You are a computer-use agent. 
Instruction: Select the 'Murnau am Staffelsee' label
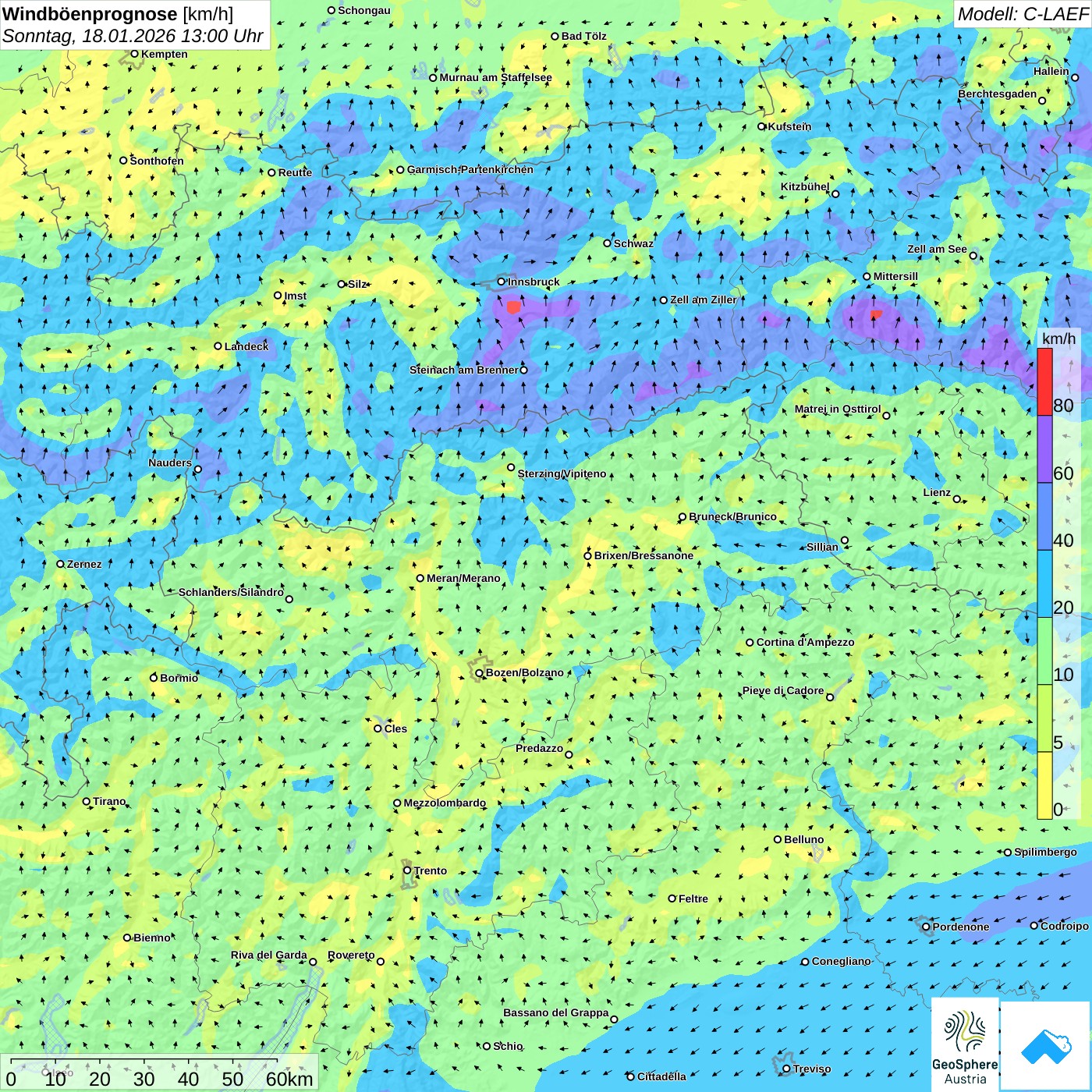pyautogui.click(x=495, y=77)
